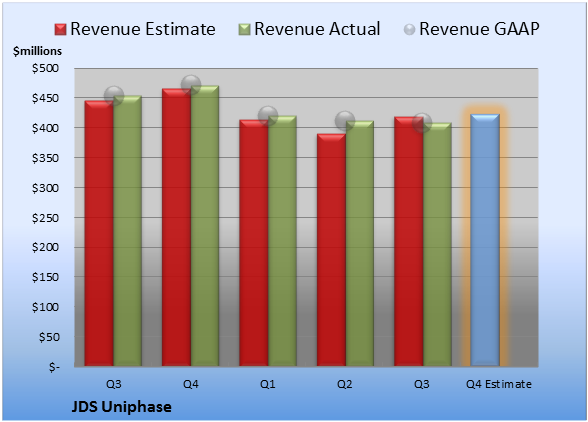Click the '$50' axis value
Image resolution: width=588 pixels, height=422 pixels.
coord(49,337)
